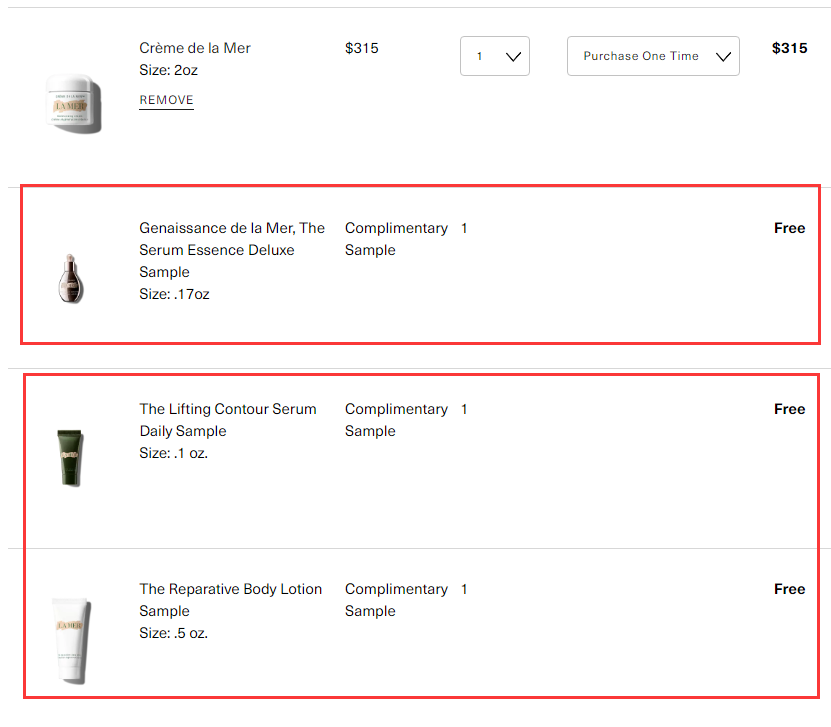Screen dimensions: 831x727
Task: Click the Free label for Genaissance sample
Action: [x=789, y=228]
